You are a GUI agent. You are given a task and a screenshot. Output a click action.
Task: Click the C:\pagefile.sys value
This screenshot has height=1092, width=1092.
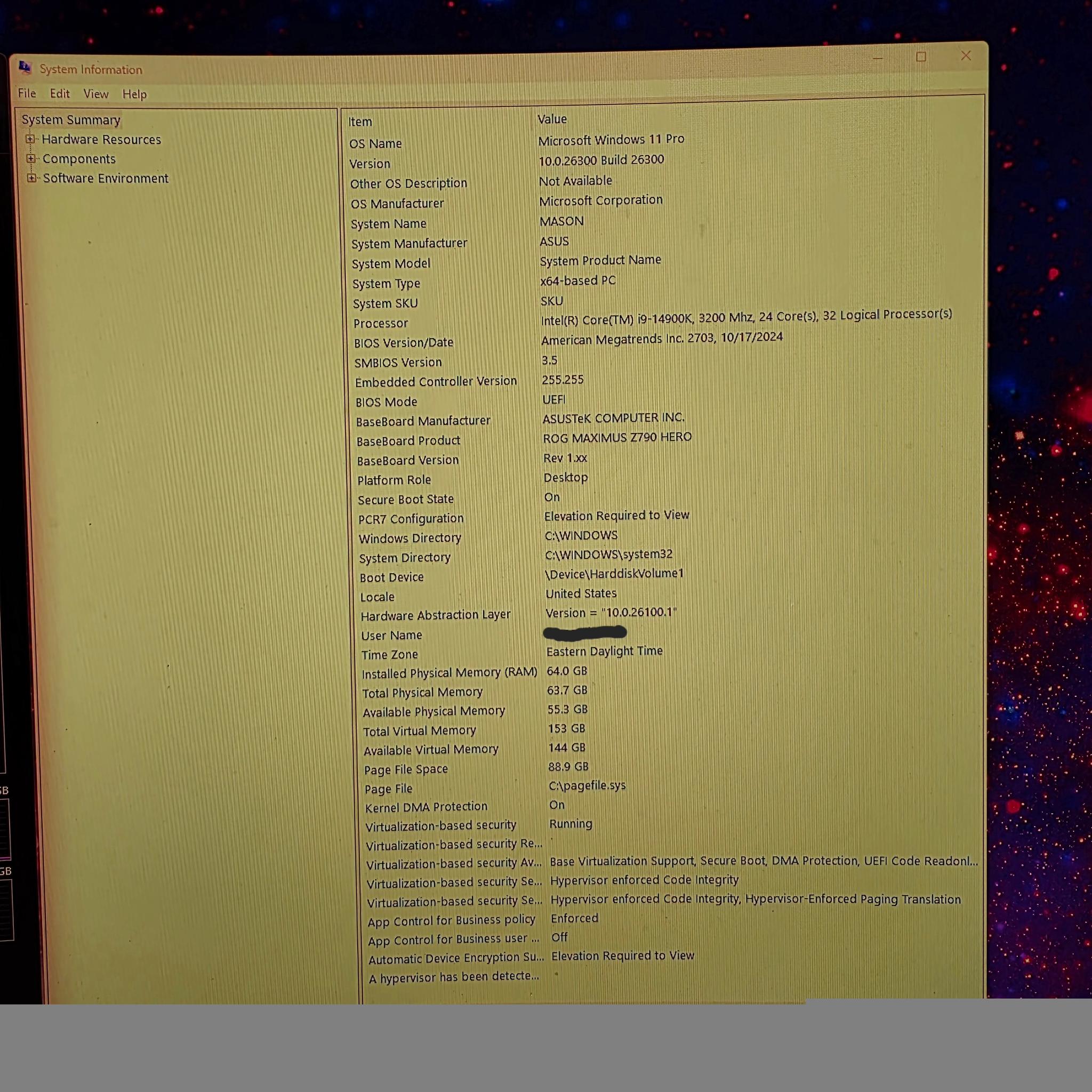(587, 785)
